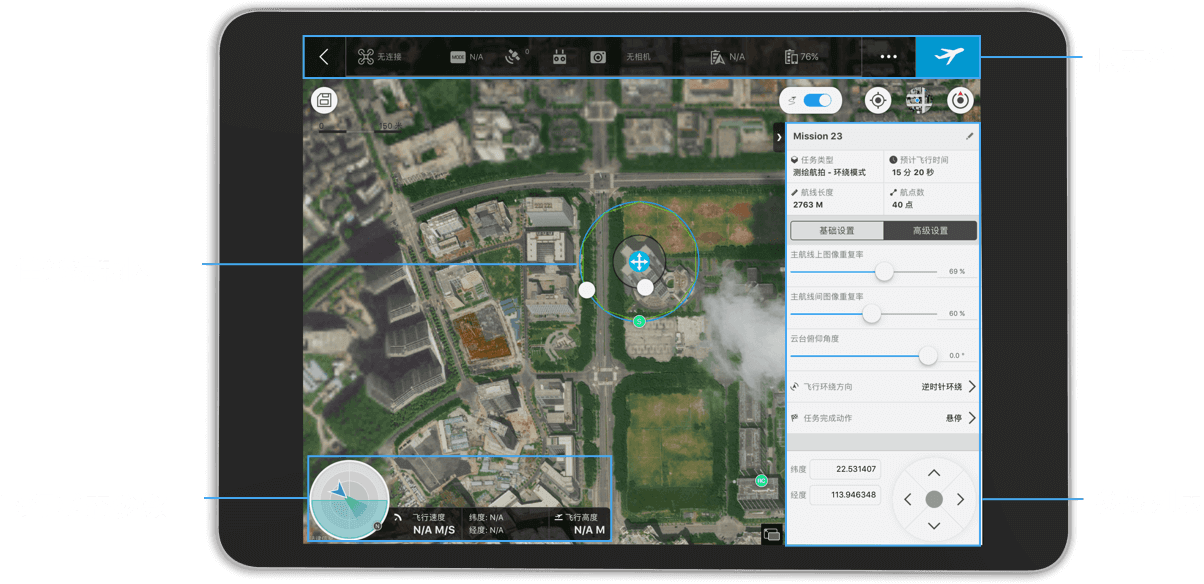Screen dimensions: 1204x584
Task: Click the compass orientation icon
Action: pyautogui.click(x=961, y=100)
